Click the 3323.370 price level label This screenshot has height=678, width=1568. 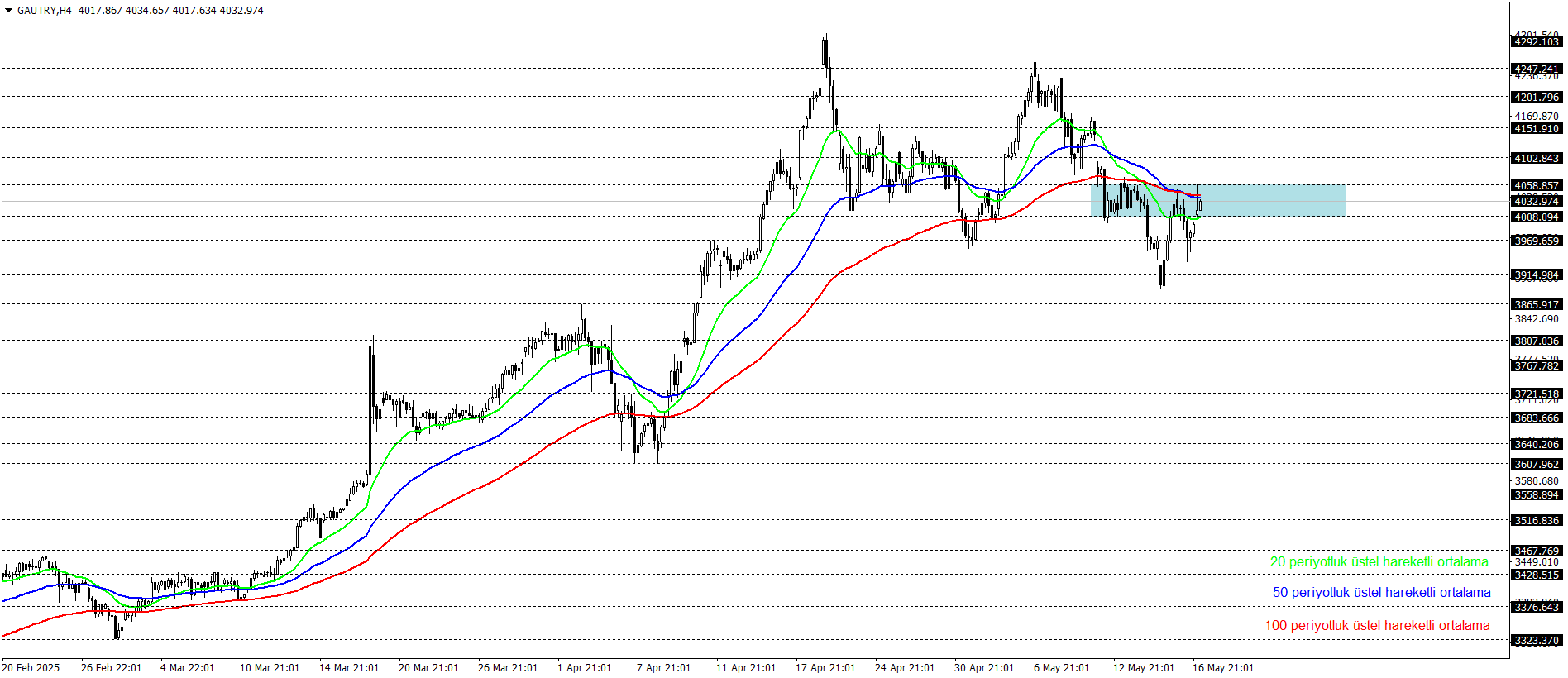click(1537, 641)
